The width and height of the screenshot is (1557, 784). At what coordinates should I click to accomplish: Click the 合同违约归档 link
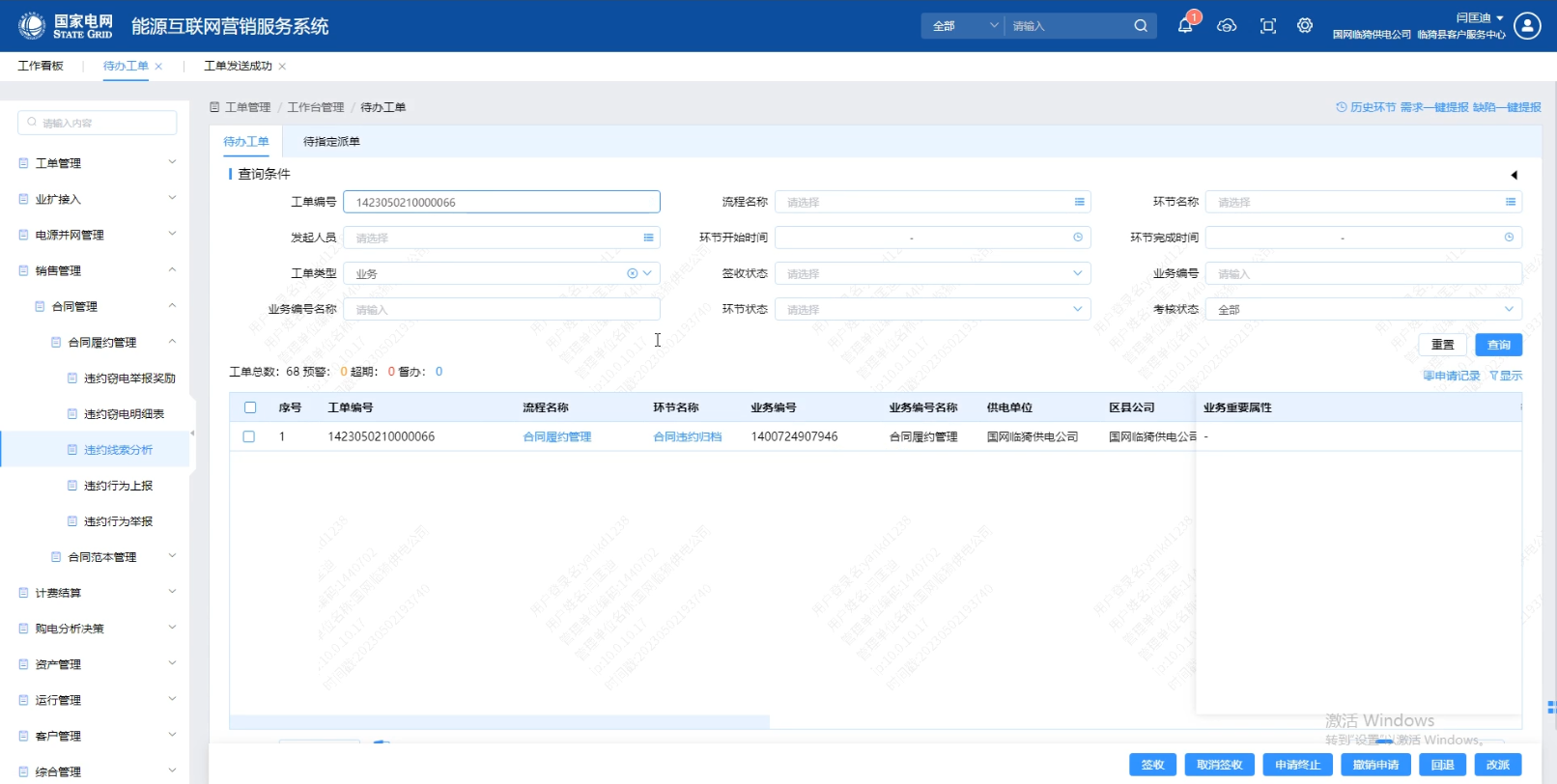pyautogui.click(x=687, y=437)
